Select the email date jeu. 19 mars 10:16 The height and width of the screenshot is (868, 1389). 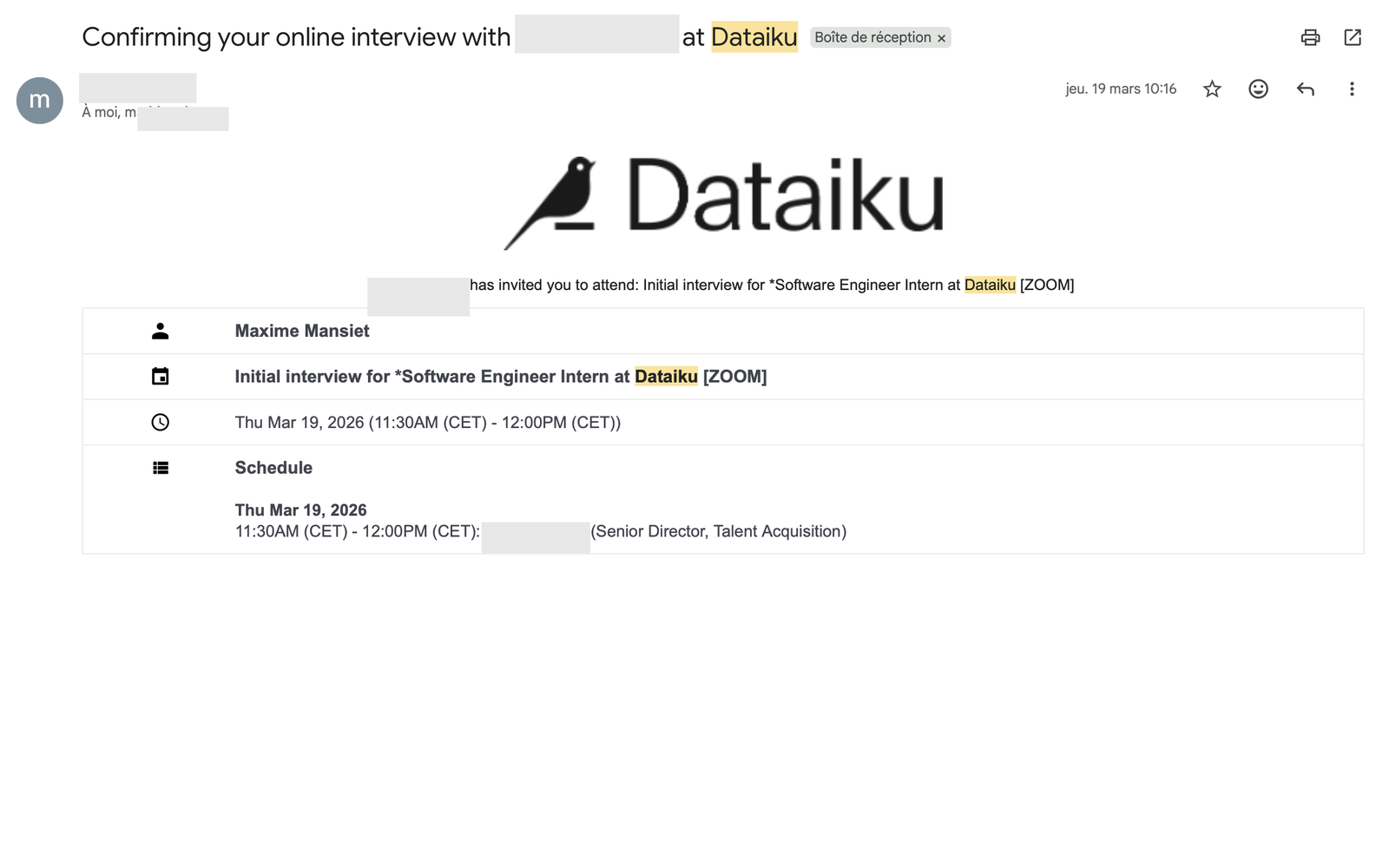[x=1121, y=89]
